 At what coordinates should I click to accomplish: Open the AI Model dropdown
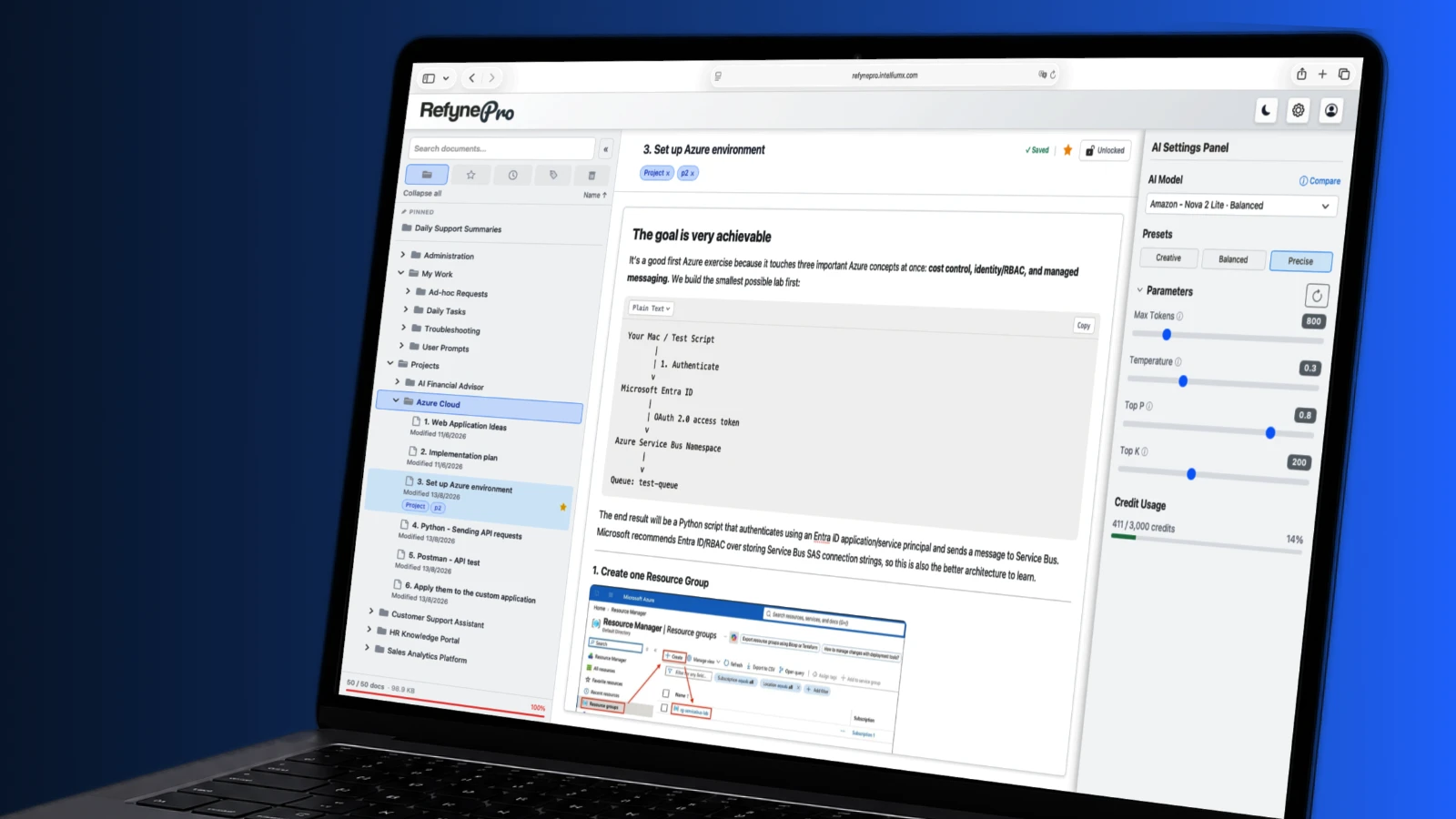1239,206
